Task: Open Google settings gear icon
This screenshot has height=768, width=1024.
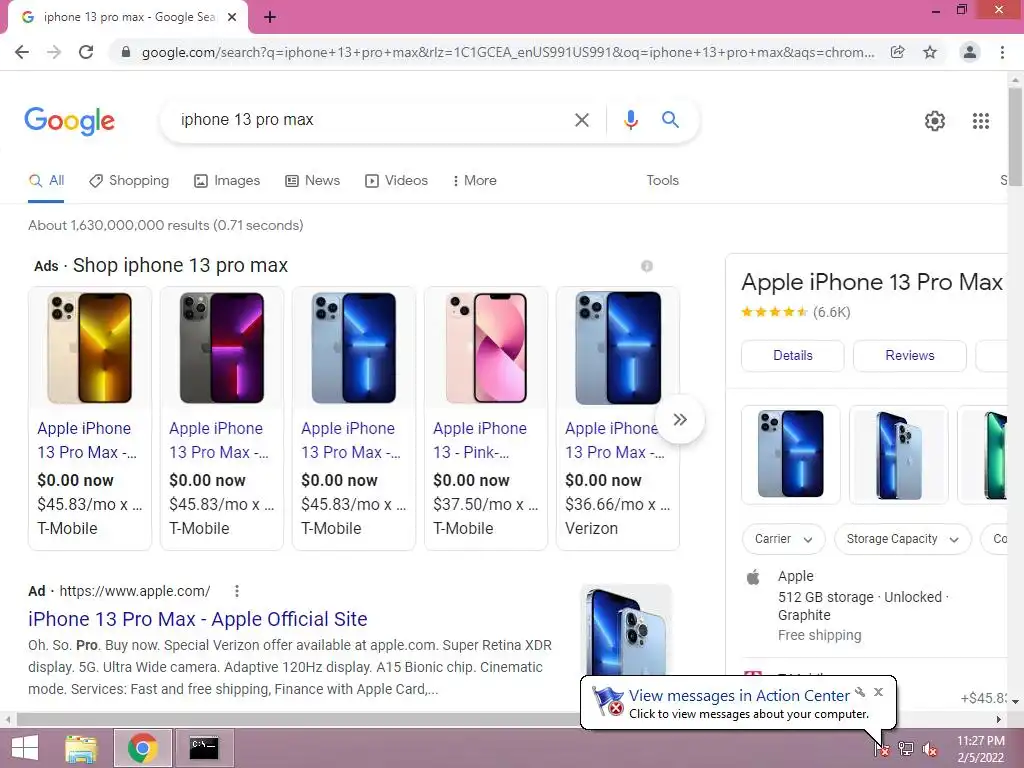Action: 935,121
